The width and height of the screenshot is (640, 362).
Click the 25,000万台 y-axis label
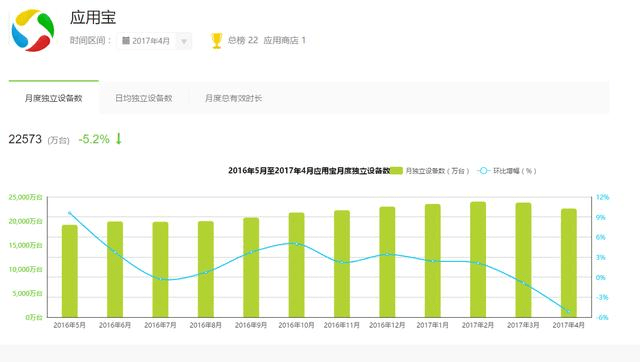(25, 197)
